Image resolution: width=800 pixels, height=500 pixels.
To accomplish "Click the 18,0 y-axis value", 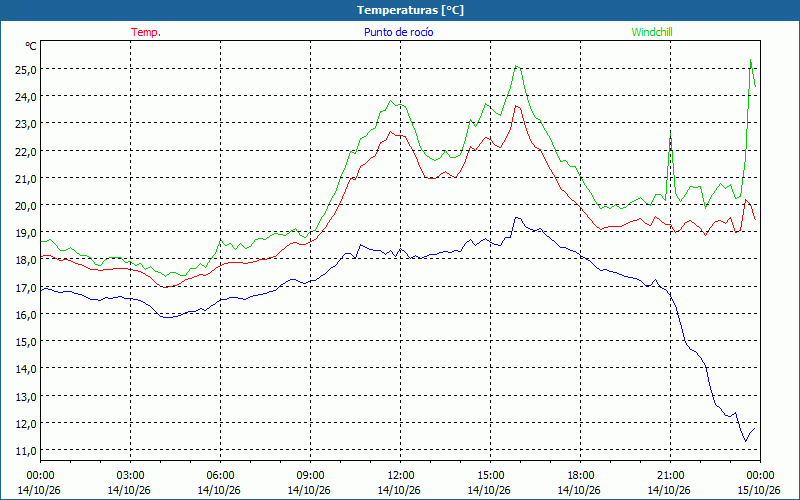I will point(26,260).
